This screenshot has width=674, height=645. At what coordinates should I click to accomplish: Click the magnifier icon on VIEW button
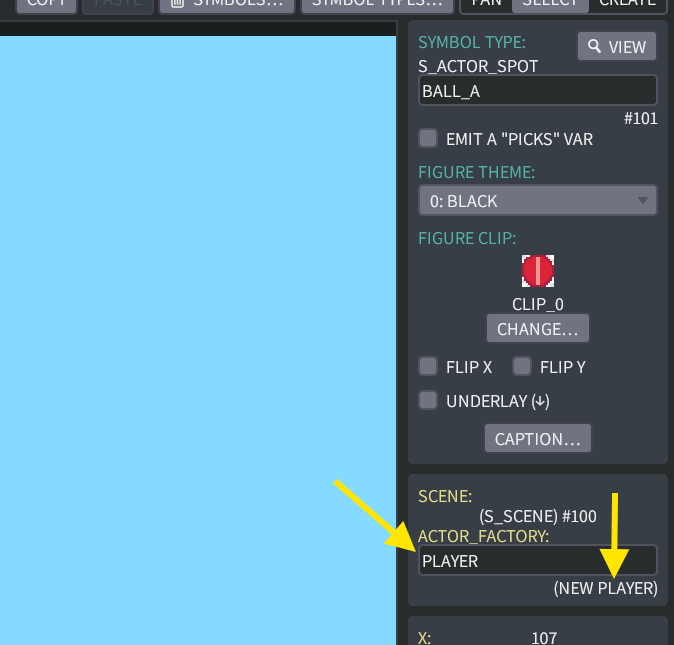tap(594, 46)
